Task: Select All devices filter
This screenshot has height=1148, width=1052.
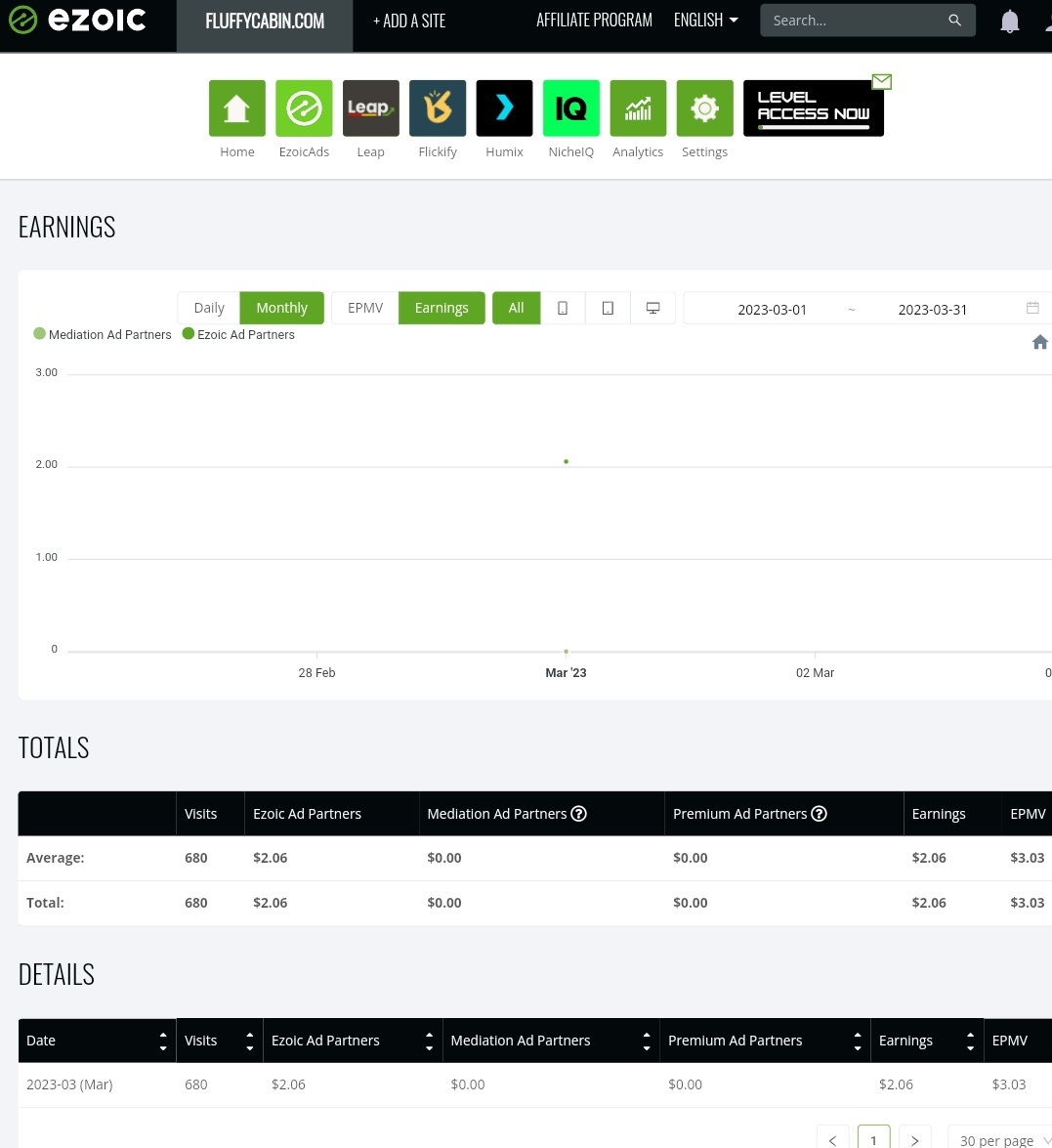Action: 516,308
